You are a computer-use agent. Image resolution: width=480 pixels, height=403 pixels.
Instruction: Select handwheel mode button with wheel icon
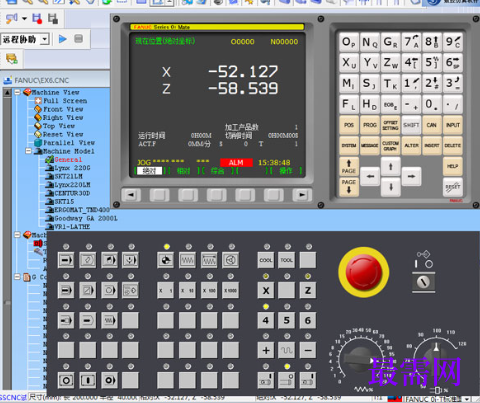point(231,260)
